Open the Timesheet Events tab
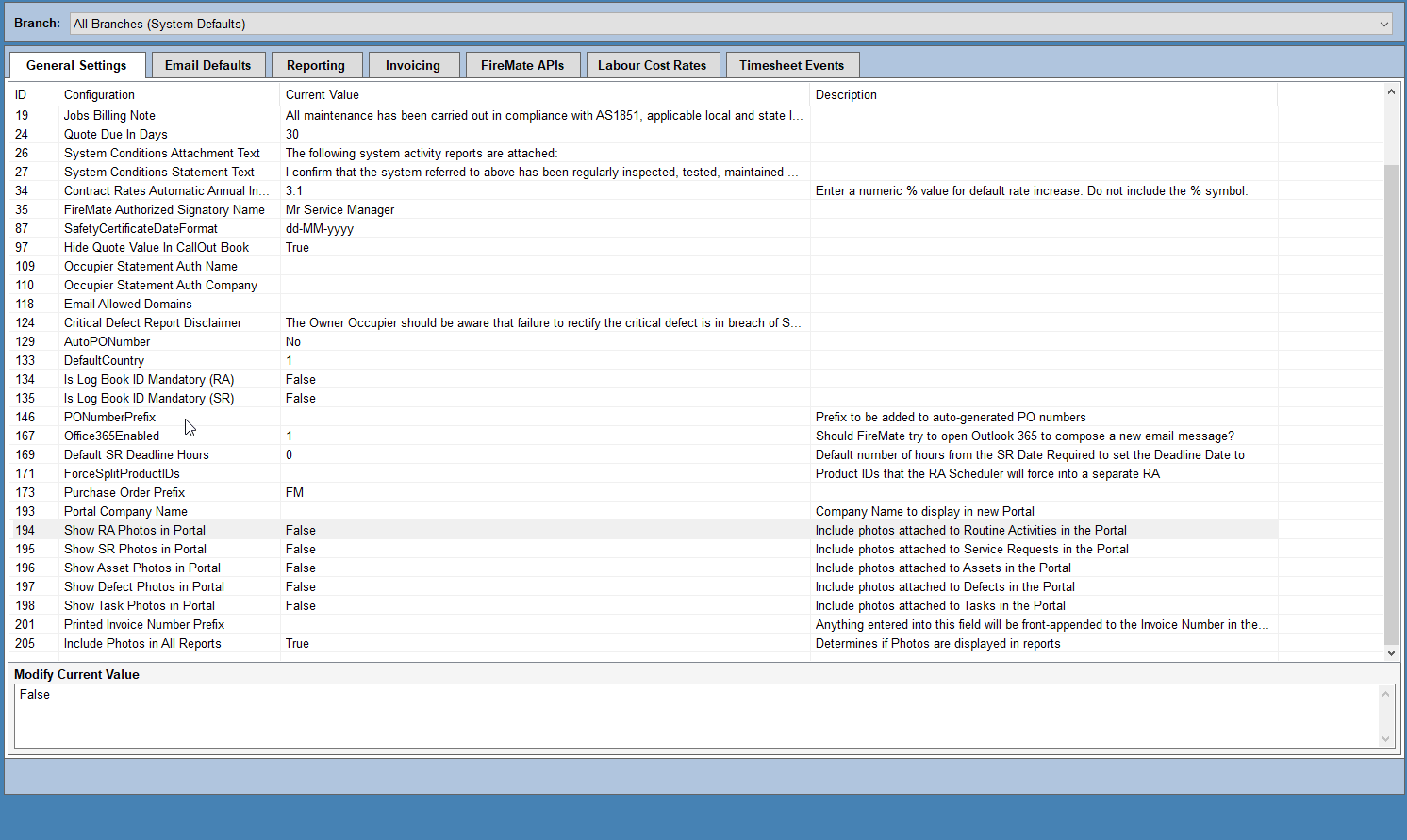The width and height of the screenshot is (1407, 840). coord(792,64)
